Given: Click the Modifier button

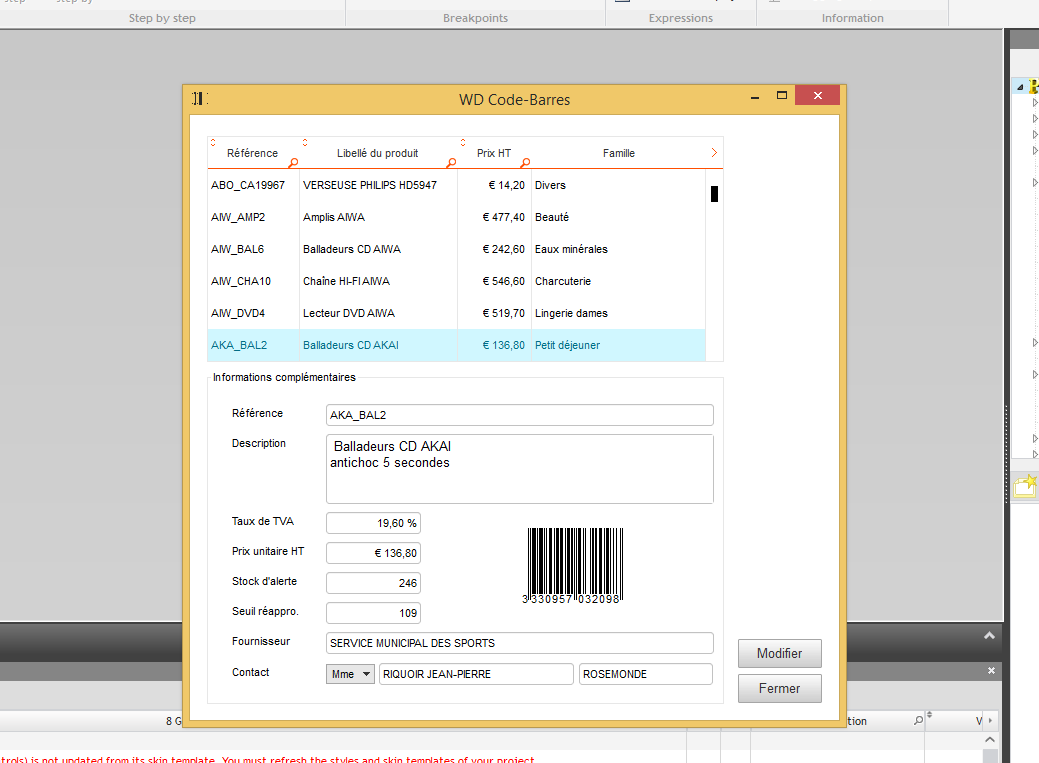Looking at the screenshot, I should 779,653.
